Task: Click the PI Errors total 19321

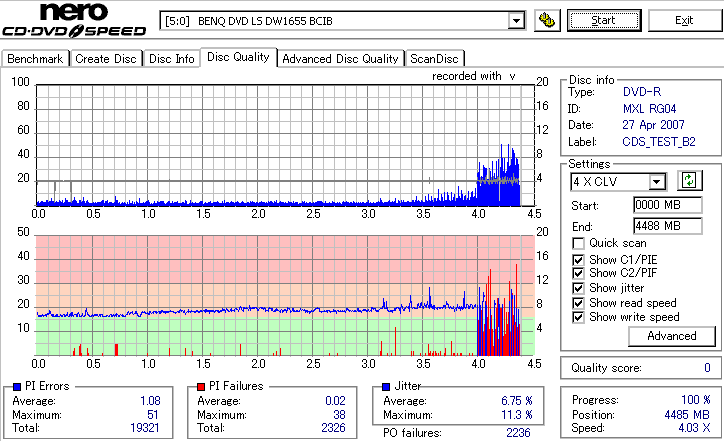Action: point(145,428)
